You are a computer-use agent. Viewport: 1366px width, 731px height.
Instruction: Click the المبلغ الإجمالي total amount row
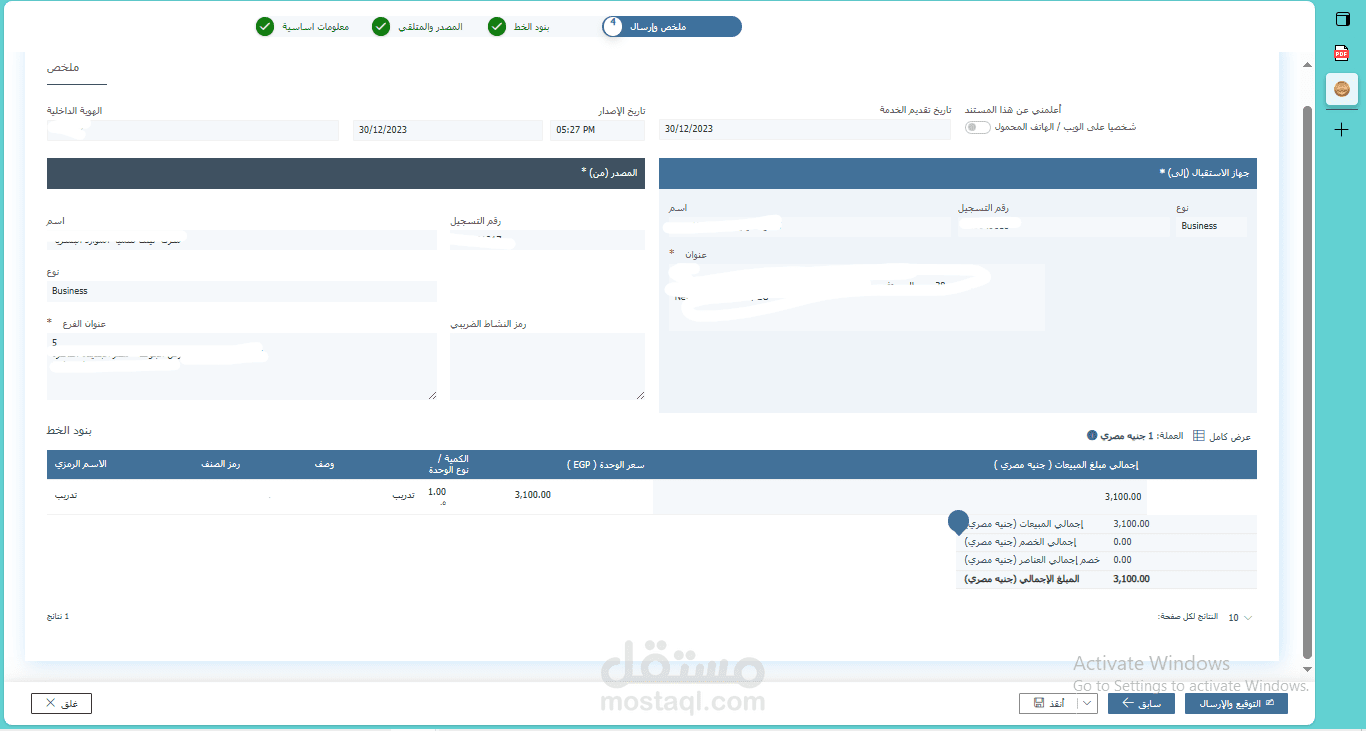(x=1106, y=579)
